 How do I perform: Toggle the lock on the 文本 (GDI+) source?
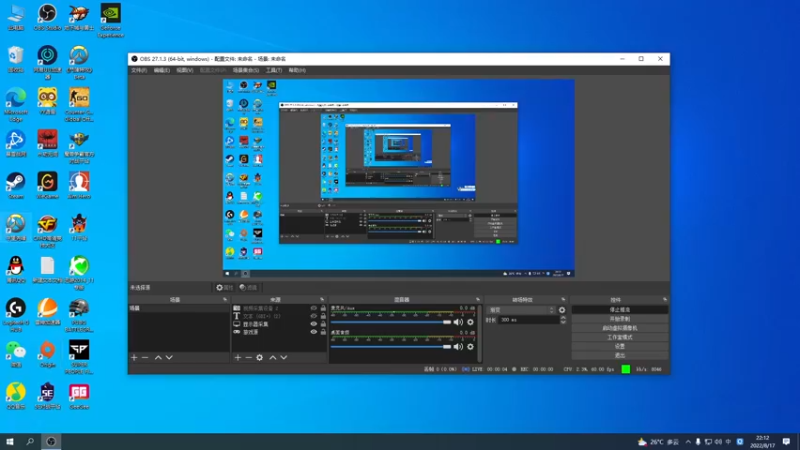click(x=323, y=316)
